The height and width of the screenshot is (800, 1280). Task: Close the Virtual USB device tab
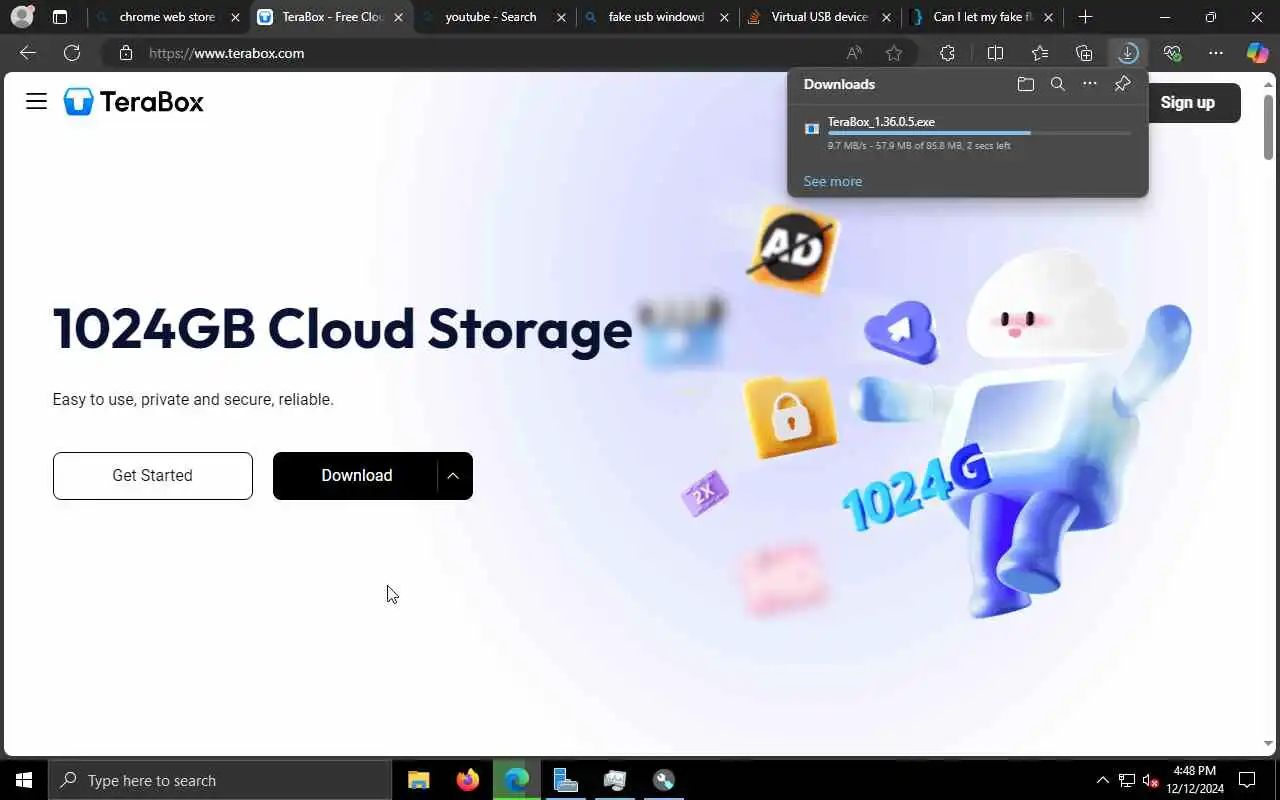[886, 17]
